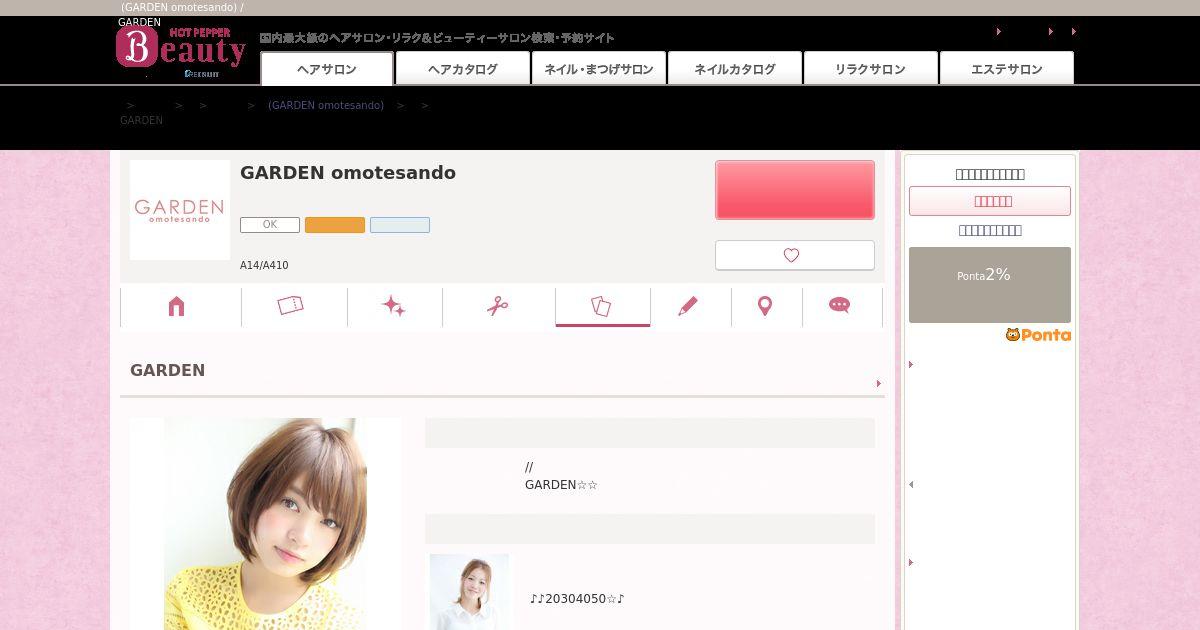Click the middle header arrow link
1200x630 pixels.
[1051, 32]
